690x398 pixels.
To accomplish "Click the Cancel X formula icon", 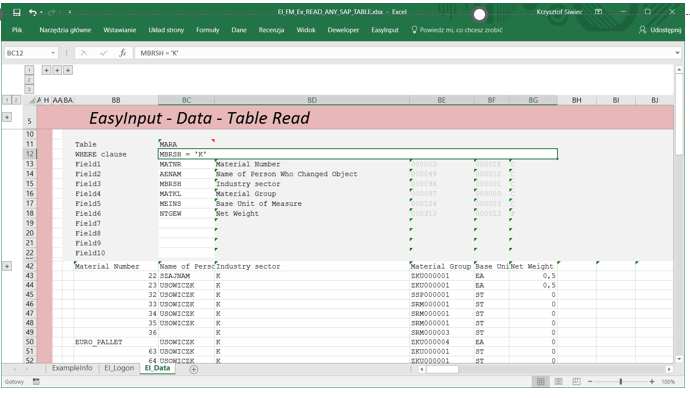I will point(84,53).
